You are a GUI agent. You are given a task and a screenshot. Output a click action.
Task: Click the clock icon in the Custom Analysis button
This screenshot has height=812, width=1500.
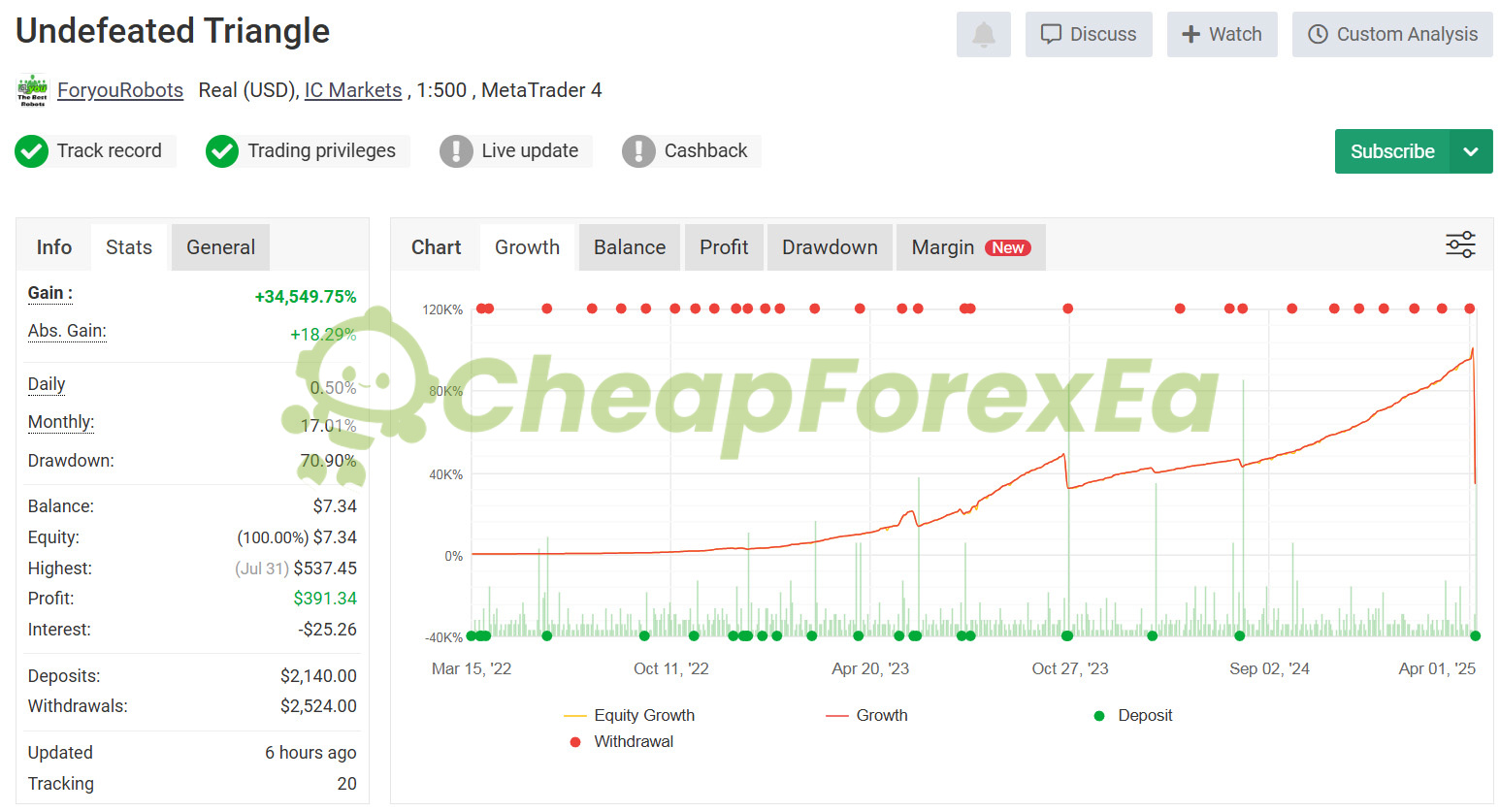pos(1318,34)
